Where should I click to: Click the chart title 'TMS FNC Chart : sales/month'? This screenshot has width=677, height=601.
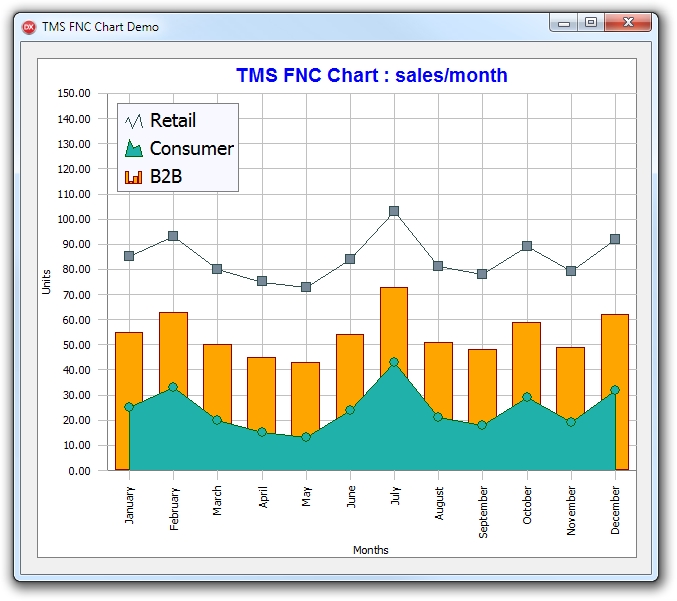click(x=372, y=75)
